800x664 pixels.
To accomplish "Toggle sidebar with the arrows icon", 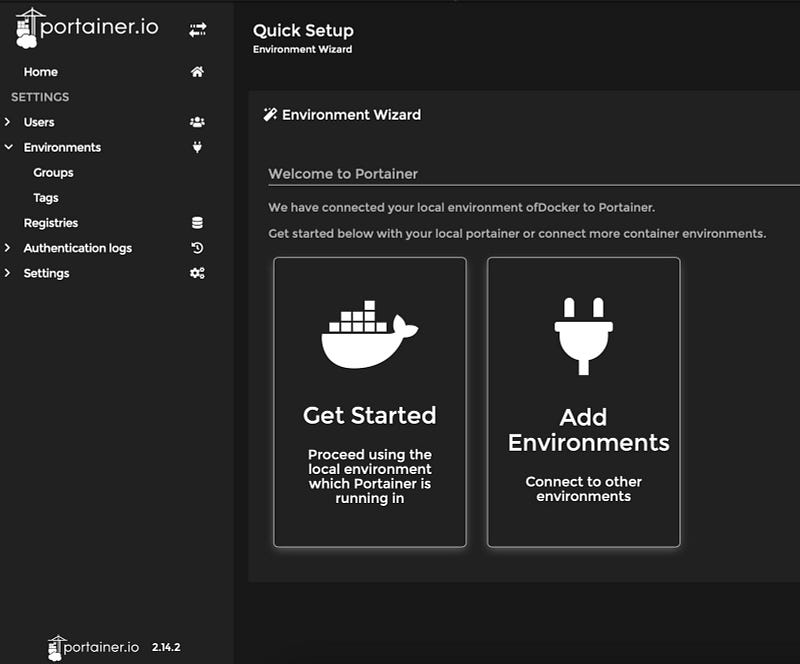I will (x=197, y=30).
